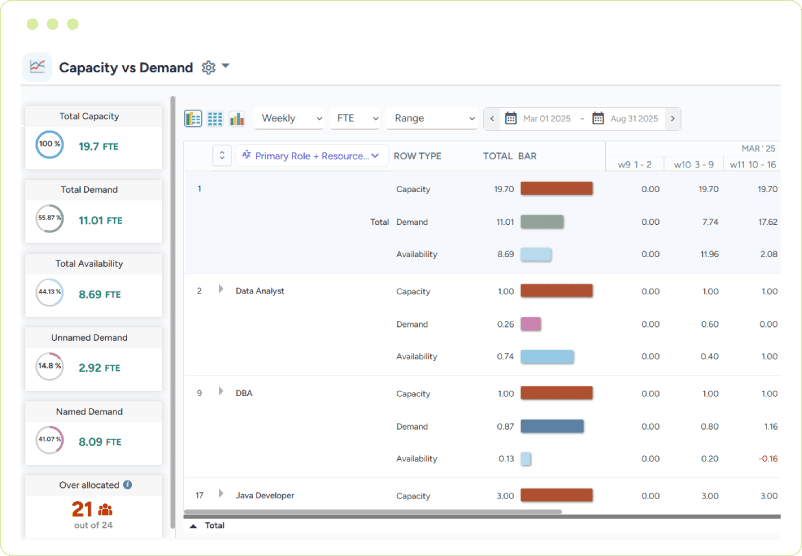Click the red -0.16 DBA availability cell
This screenshot has height=556, width=802.
(x=768, y=459)
